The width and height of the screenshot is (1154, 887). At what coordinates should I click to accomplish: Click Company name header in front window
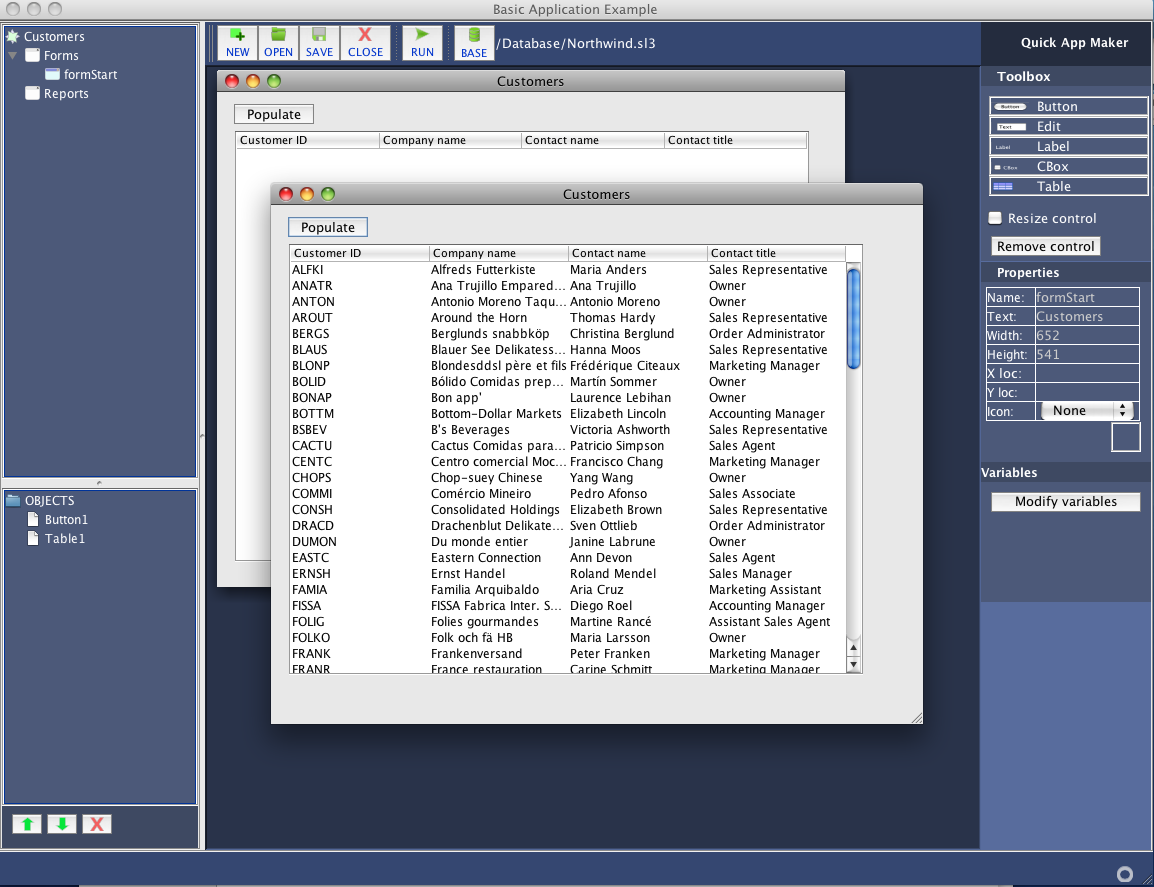pyautogui.click(x=499, y=253)
